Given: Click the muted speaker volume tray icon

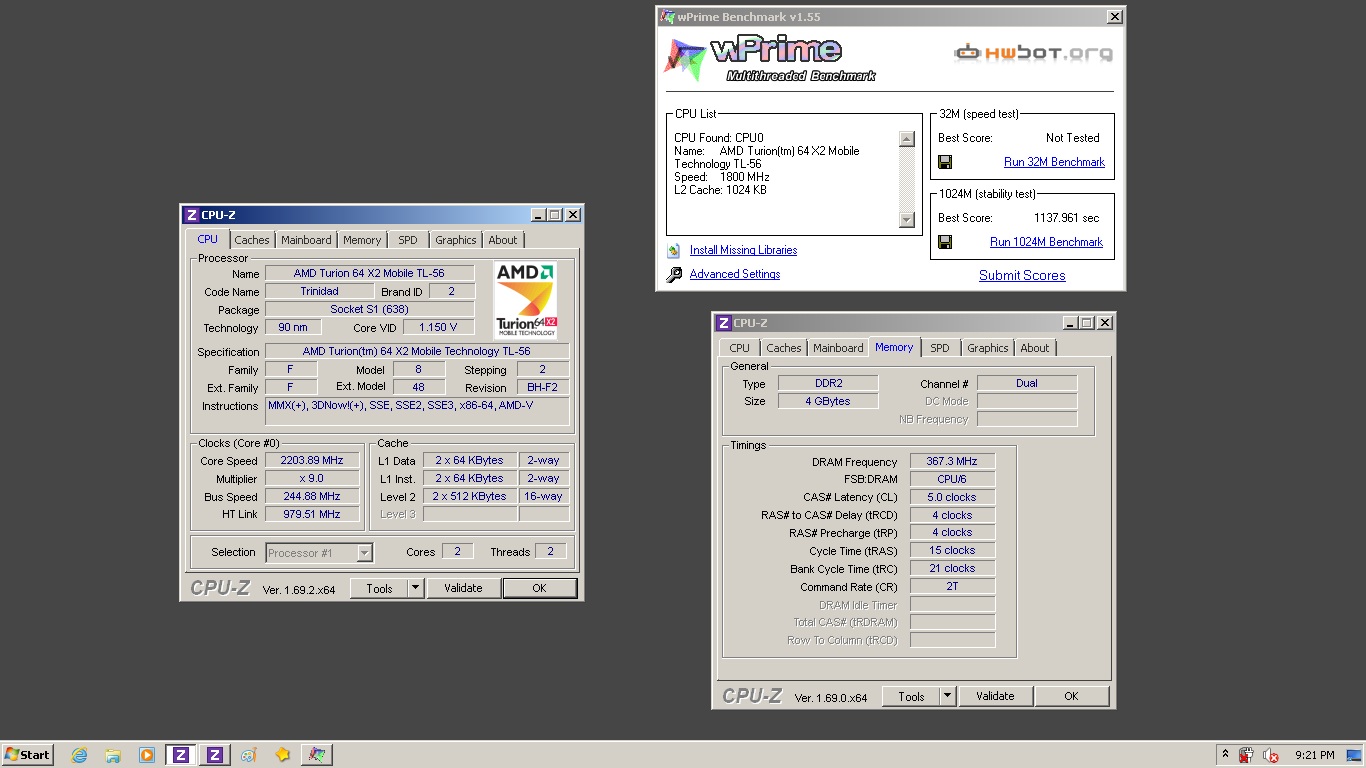Looking at the screenshot, I should (1271, 755).
